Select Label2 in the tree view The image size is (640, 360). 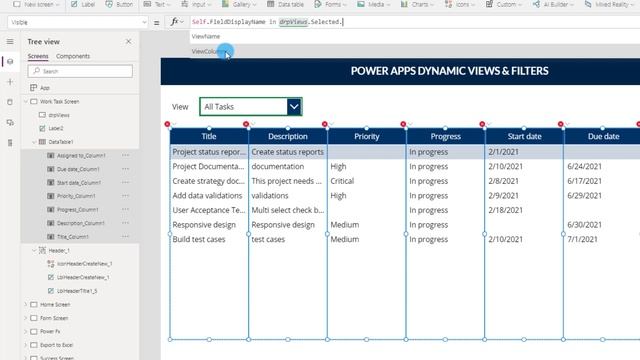pyautogui.click(x=56, y=128)
